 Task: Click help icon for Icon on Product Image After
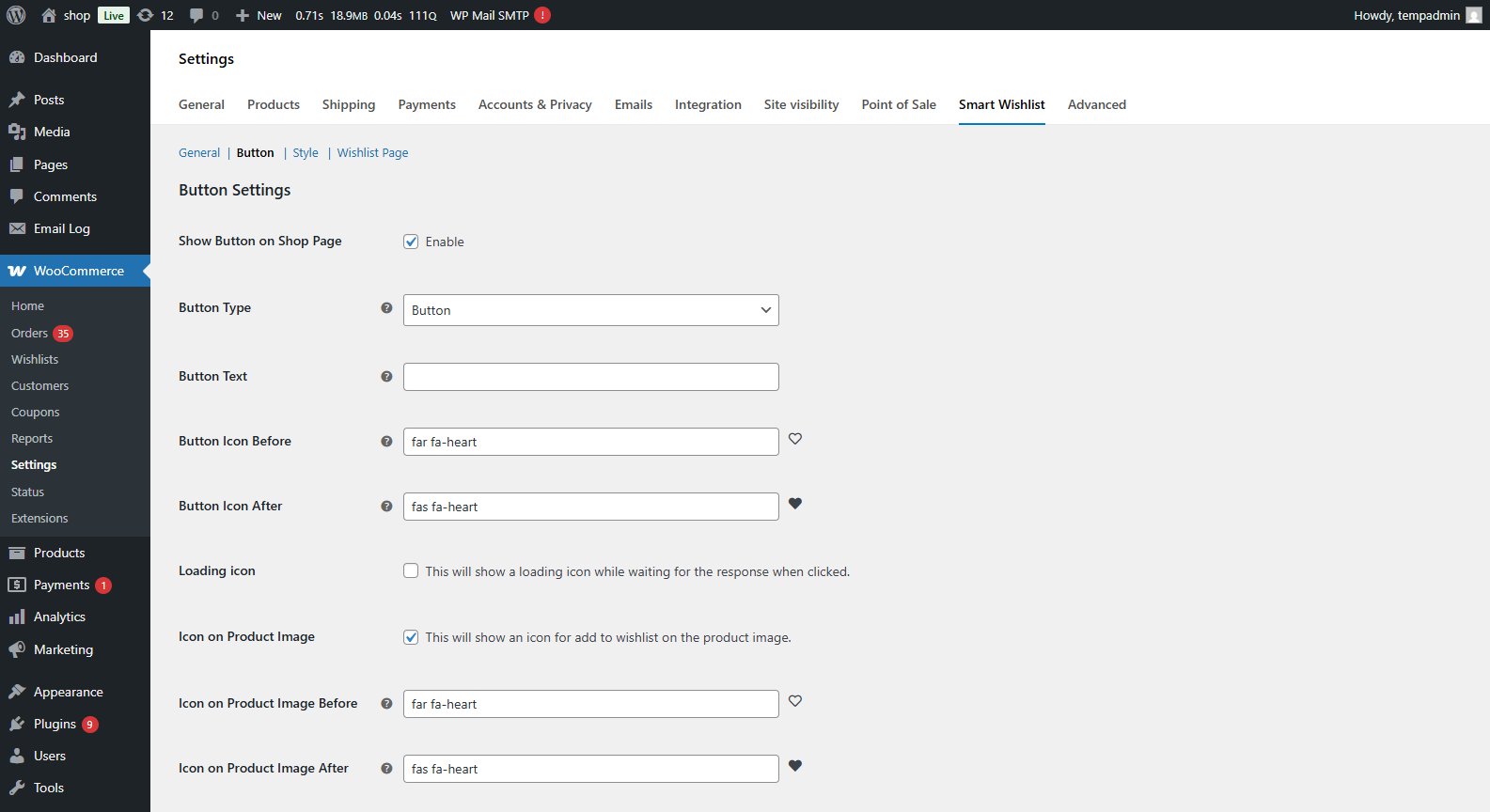click(386, 769)
